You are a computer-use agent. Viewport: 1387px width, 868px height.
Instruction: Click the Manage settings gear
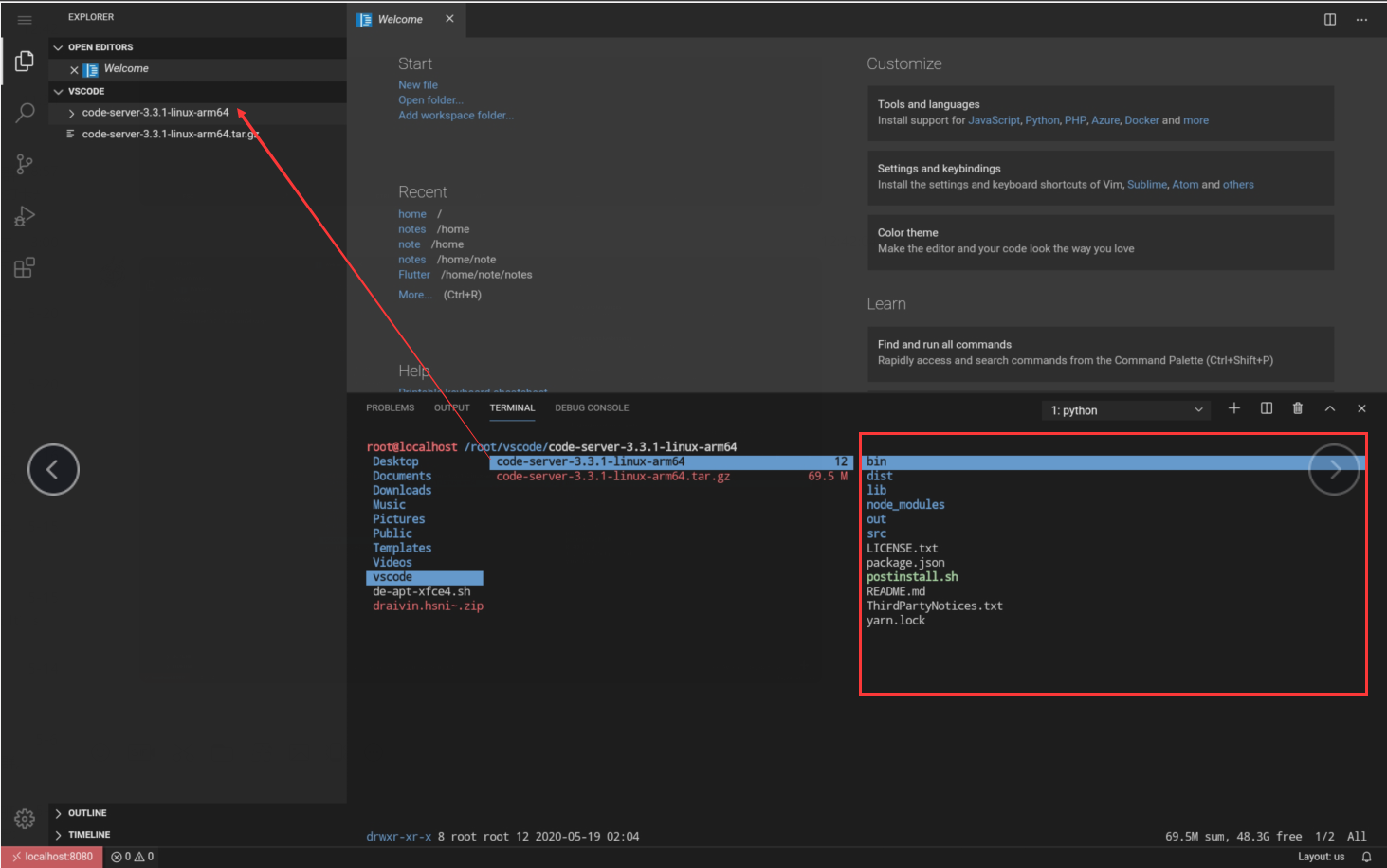click(x=24, y=819)
